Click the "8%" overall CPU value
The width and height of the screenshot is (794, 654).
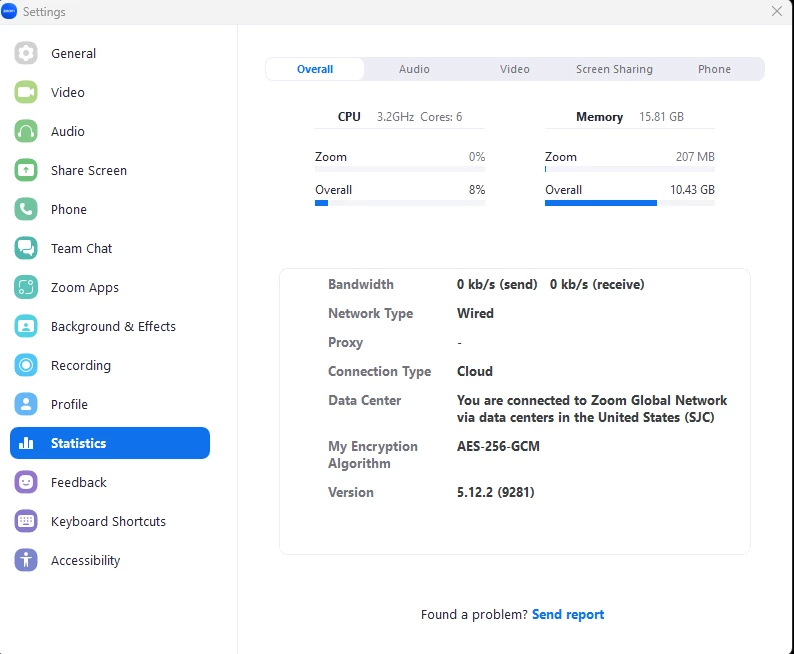(x=477, y=190)
